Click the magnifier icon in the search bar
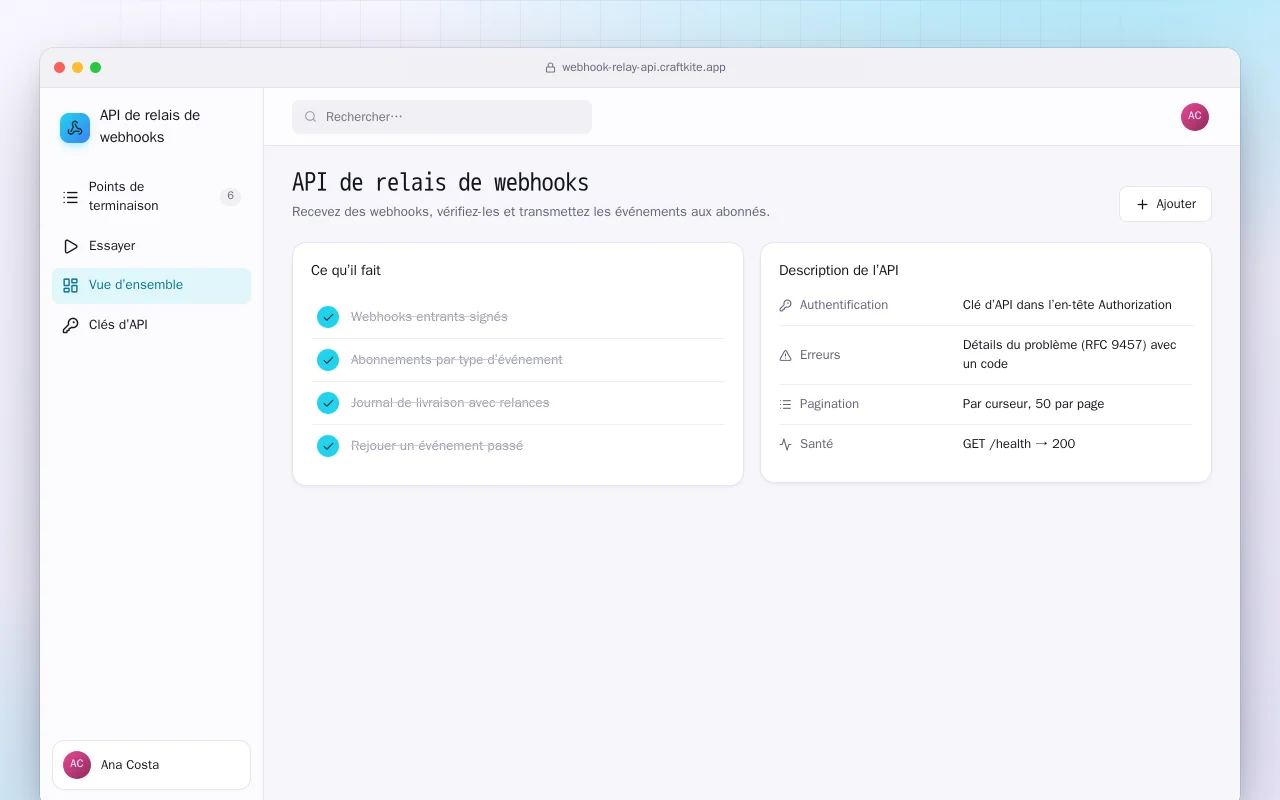 pyautogui.click(x=311, y=117)
